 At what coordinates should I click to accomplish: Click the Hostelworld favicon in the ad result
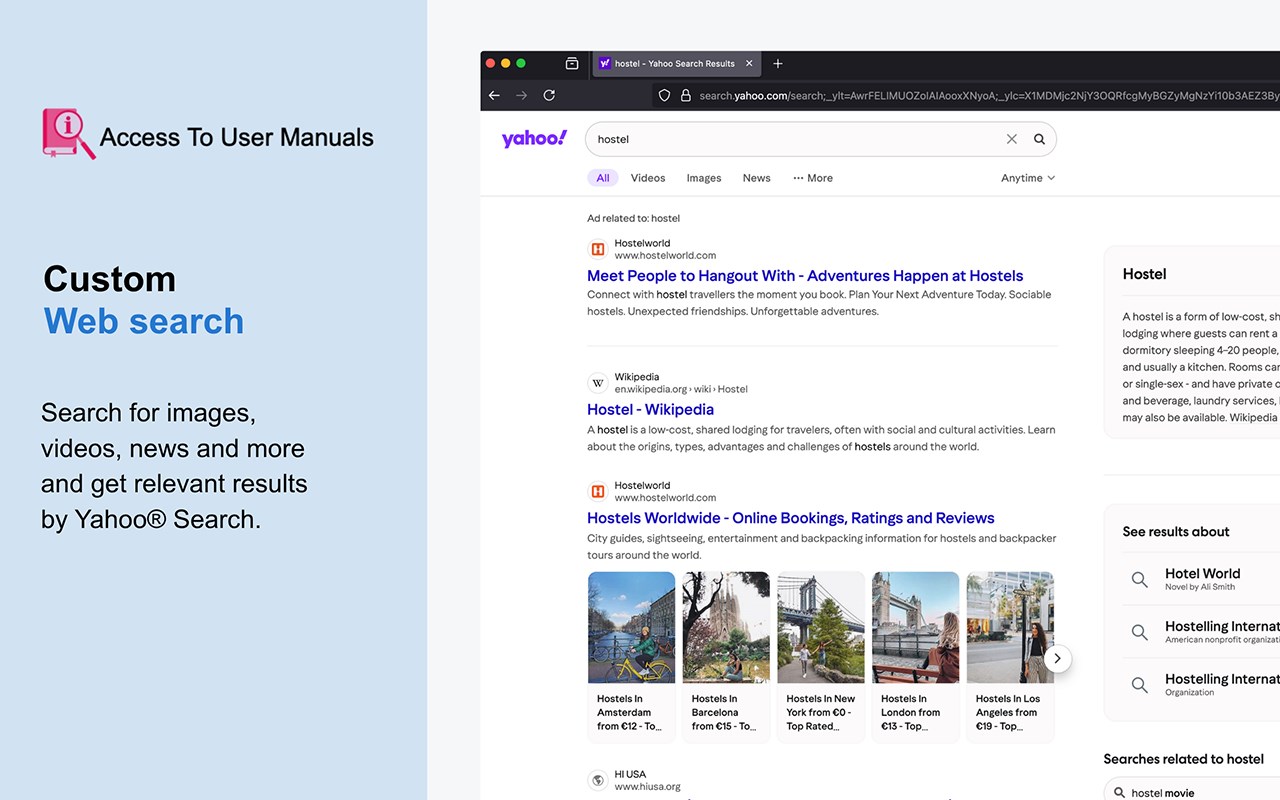pyautogui.click(x=598, y=249)
